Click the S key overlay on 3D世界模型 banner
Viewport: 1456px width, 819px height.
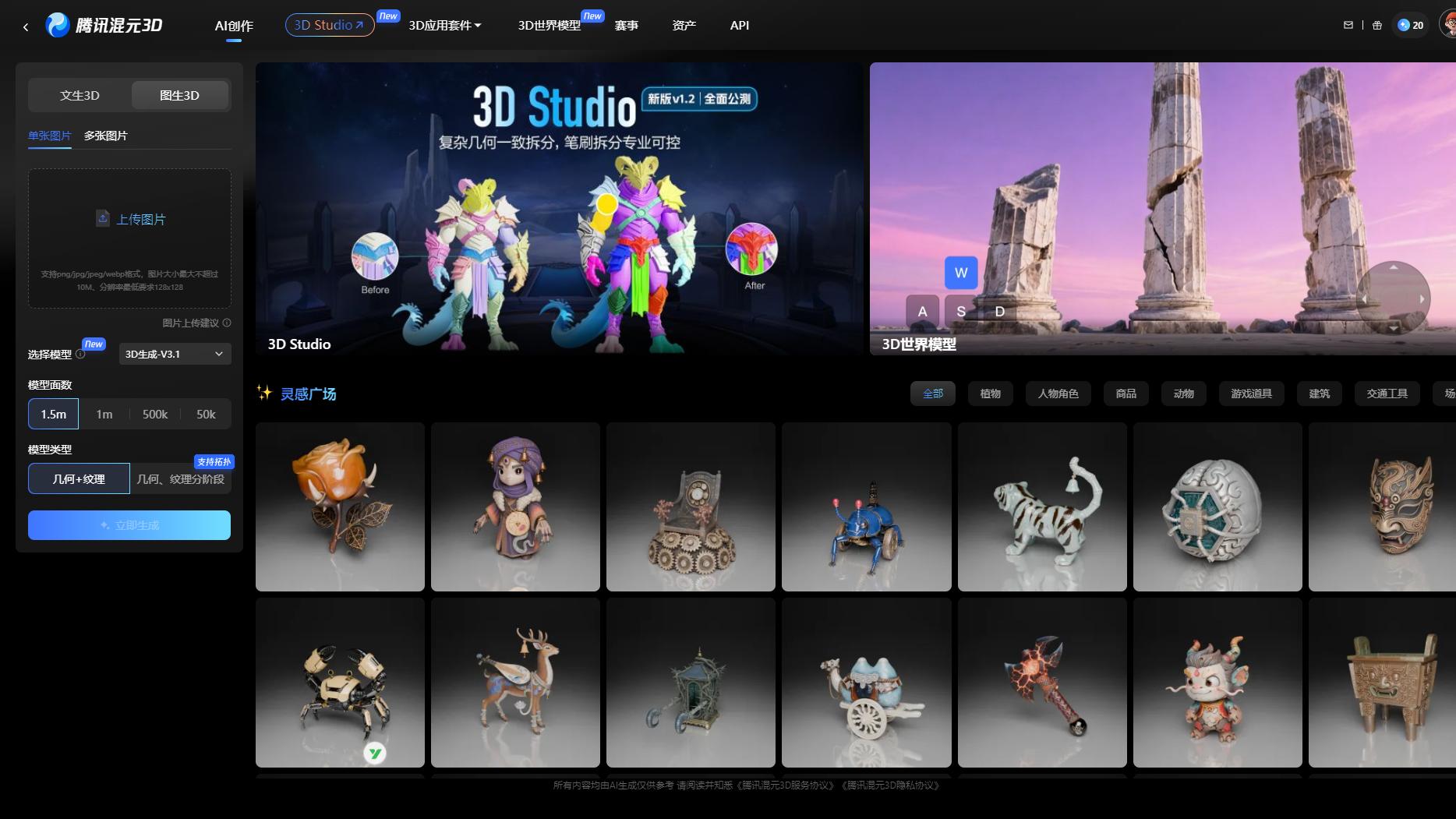961,311
